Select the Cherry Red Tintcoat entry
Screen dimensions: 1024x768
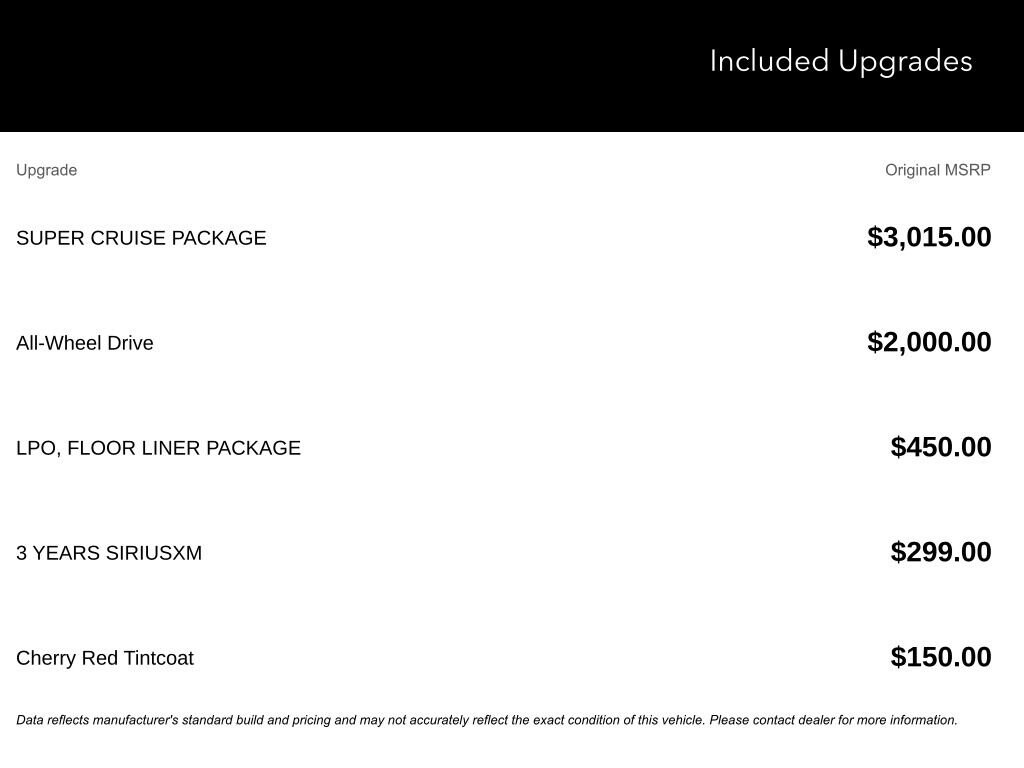104,658
